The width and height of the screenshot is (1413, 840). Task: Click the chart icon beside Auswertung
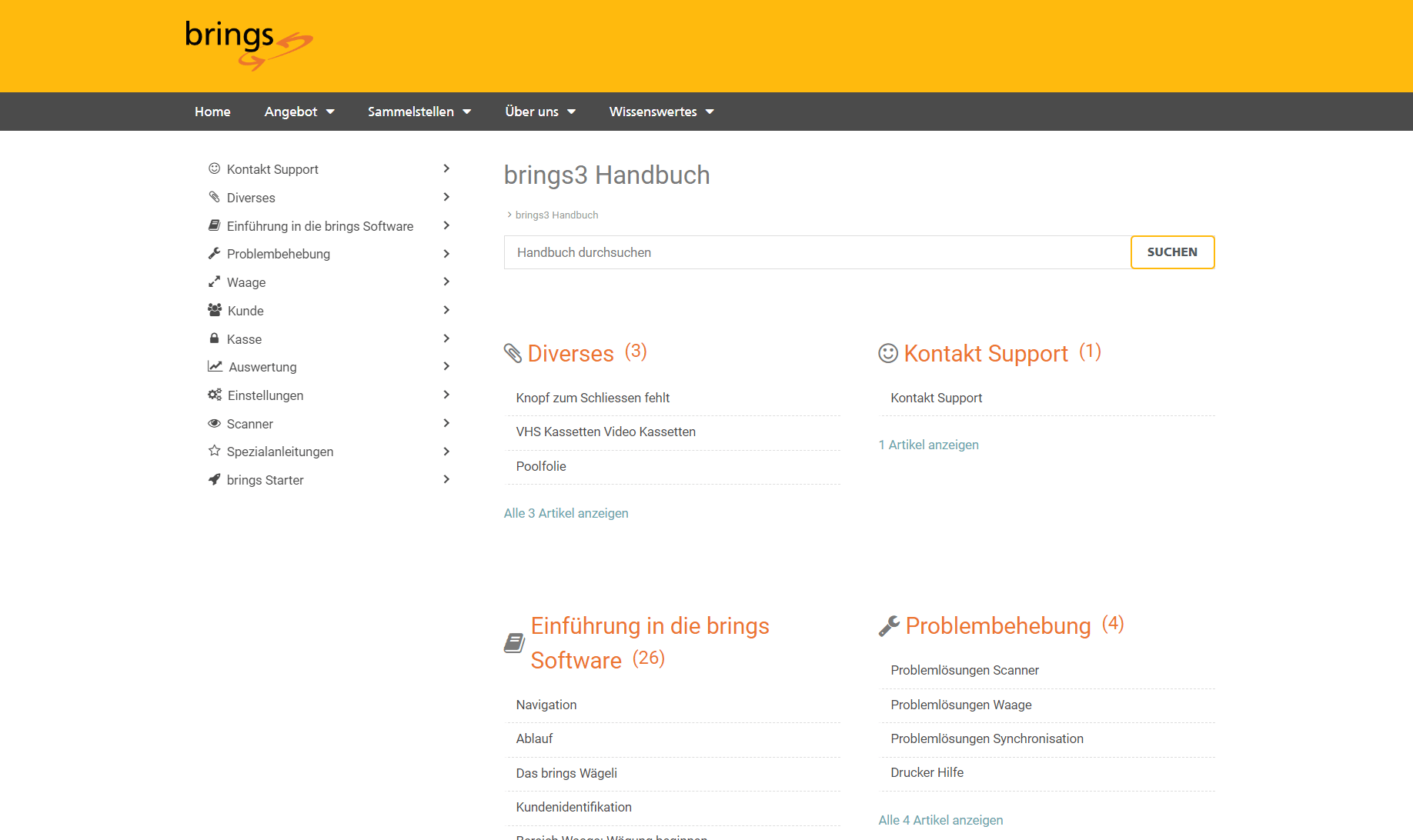[x=215, y=366]
